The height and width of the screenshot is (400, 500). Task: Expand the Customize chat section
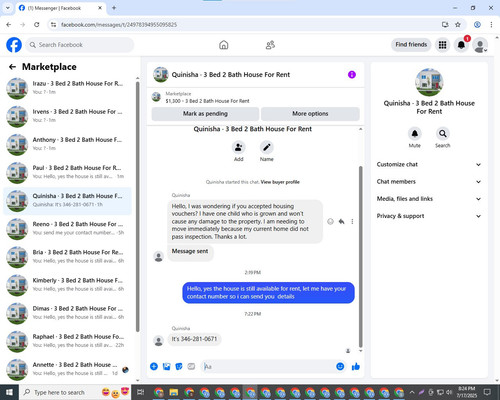(x=429, y=164)
